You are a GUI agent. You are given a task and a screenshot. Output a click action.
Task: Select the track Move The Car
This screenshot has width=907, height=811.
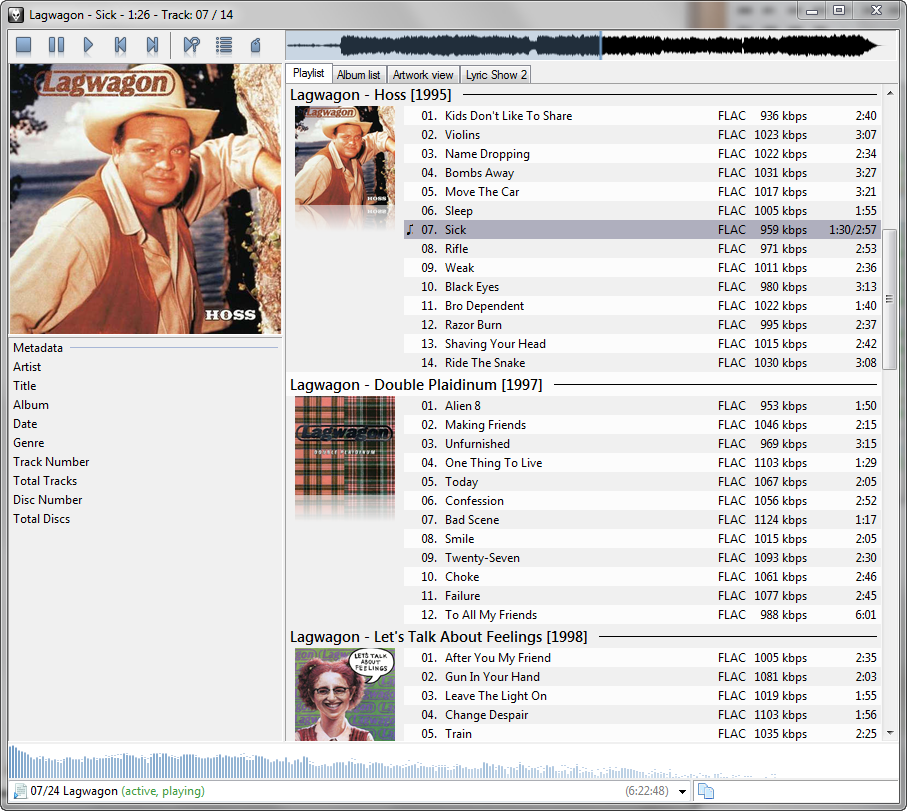pos(642,191)
